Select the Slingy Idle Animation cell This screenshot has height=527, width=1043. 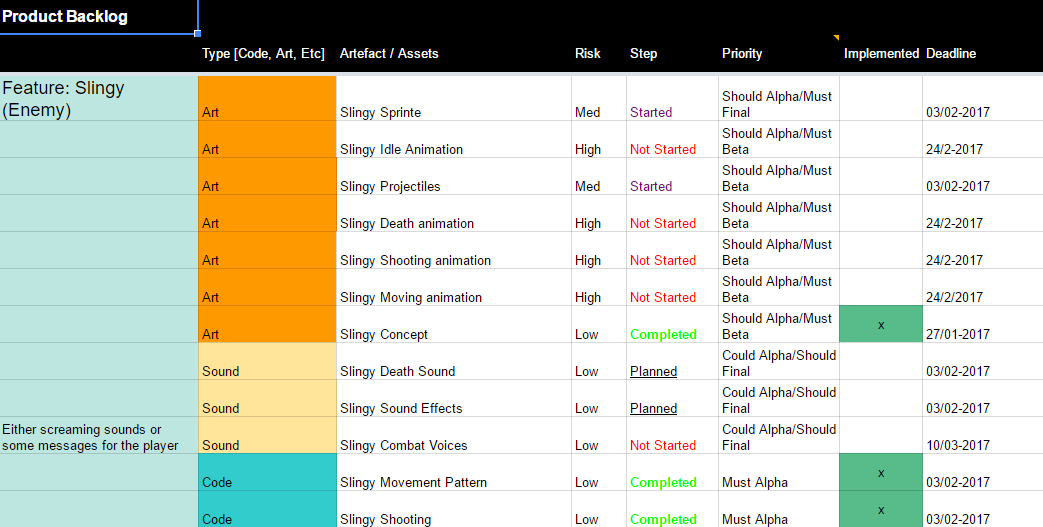[x=453, y=141]
